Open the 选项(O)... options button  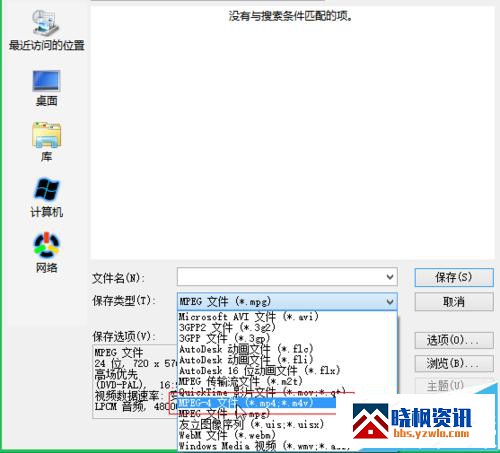click(454, 340)
